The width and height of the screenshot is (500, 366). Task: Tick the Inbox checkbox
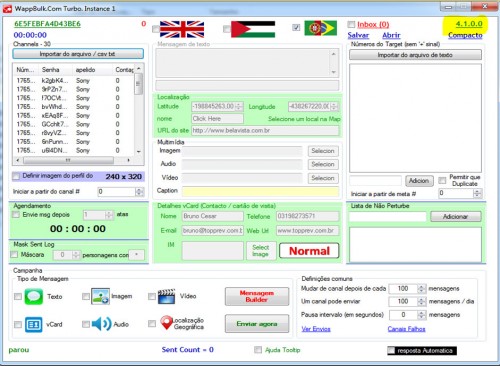[351, 24]
